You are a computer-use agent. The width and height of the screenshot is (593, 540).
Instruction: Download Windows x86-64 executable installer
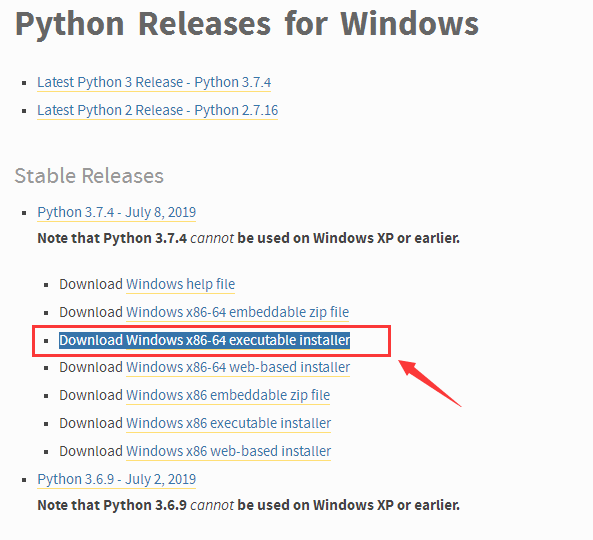(x=238, y=340)
